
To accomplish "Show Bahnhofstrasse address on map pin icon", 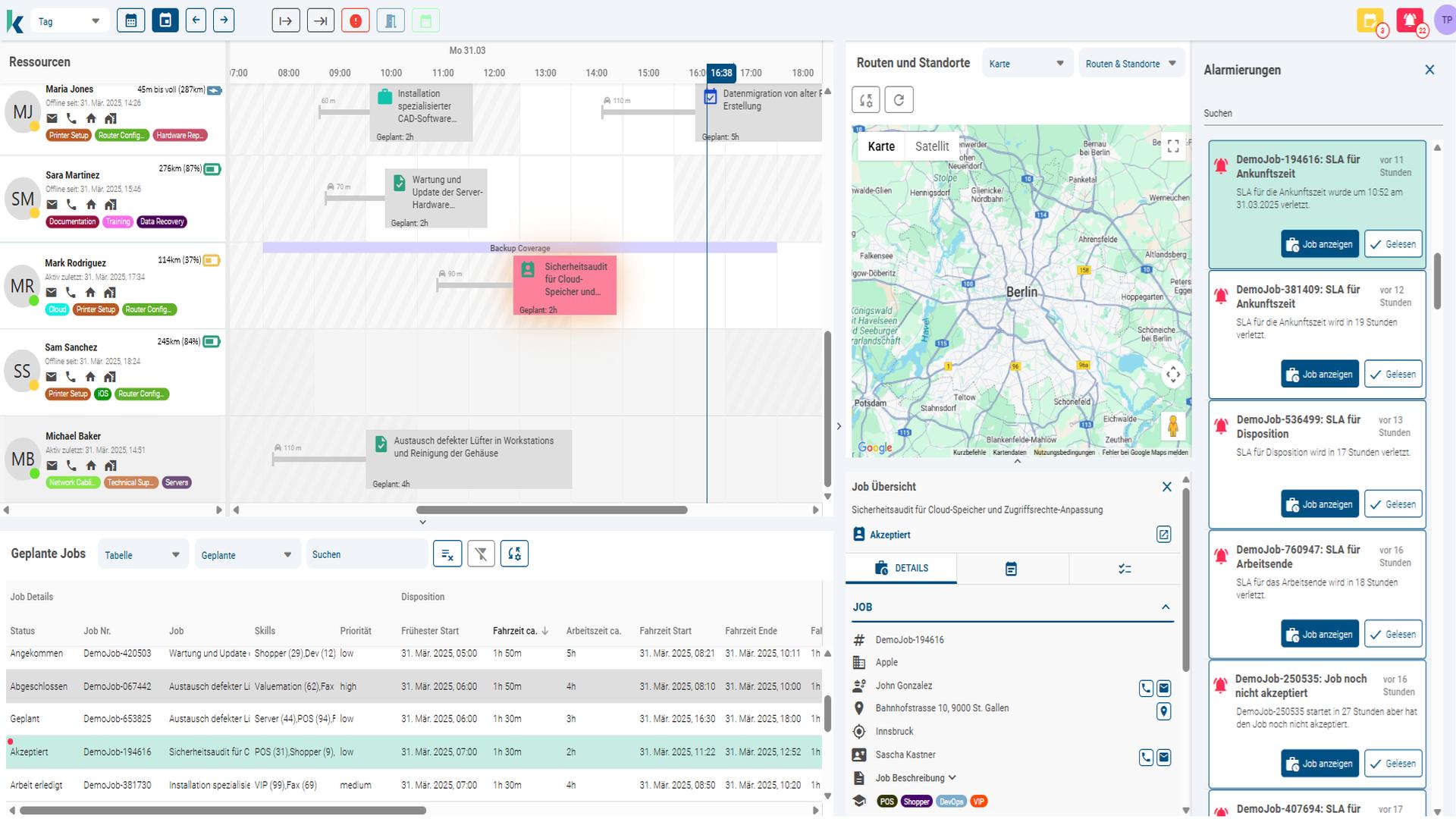I will coord(1164,711).
